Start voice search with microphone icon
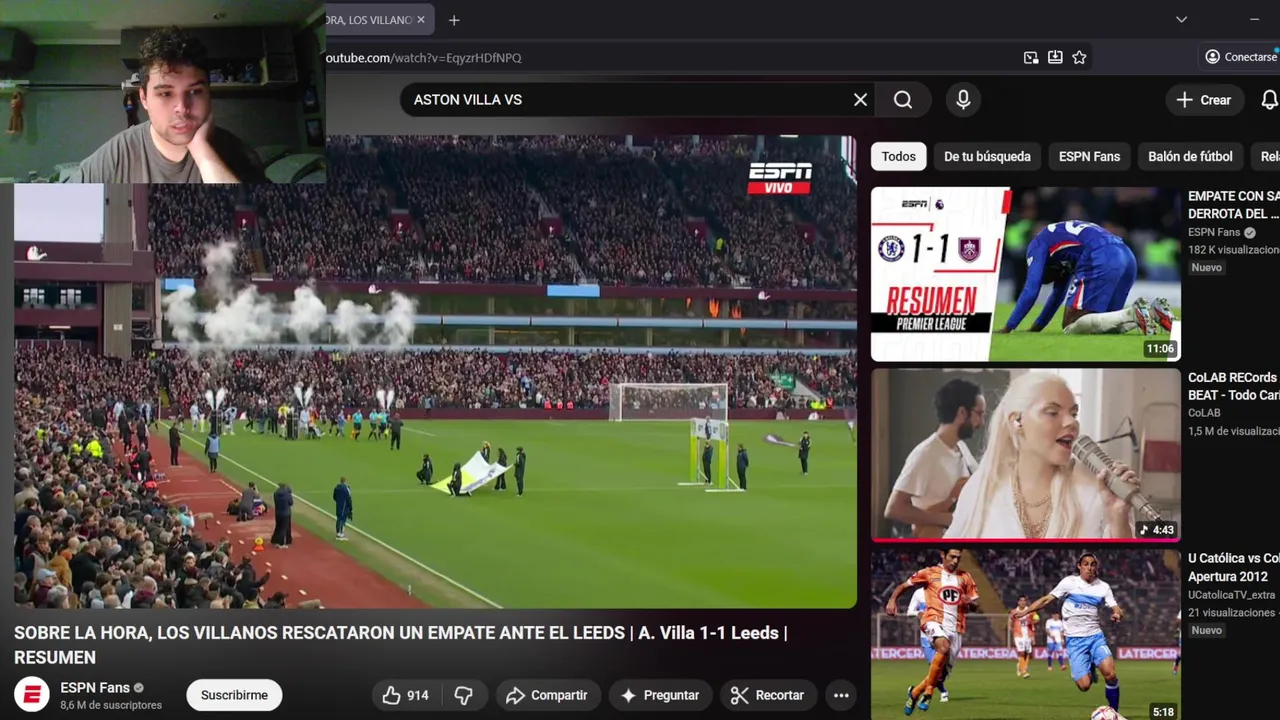Viewport: 1280px width, 720px height. [963, 100]
